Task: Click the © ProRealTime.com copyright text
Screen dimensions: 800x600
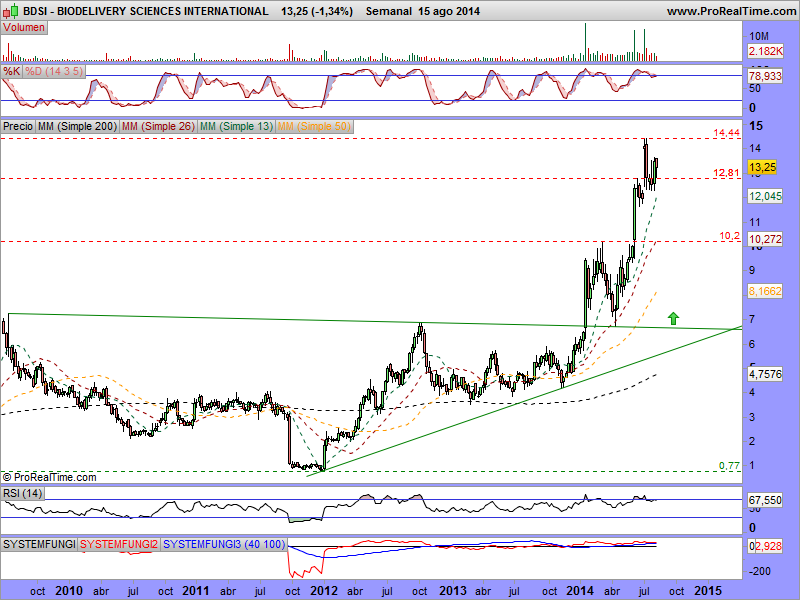Action: (49, 478)
